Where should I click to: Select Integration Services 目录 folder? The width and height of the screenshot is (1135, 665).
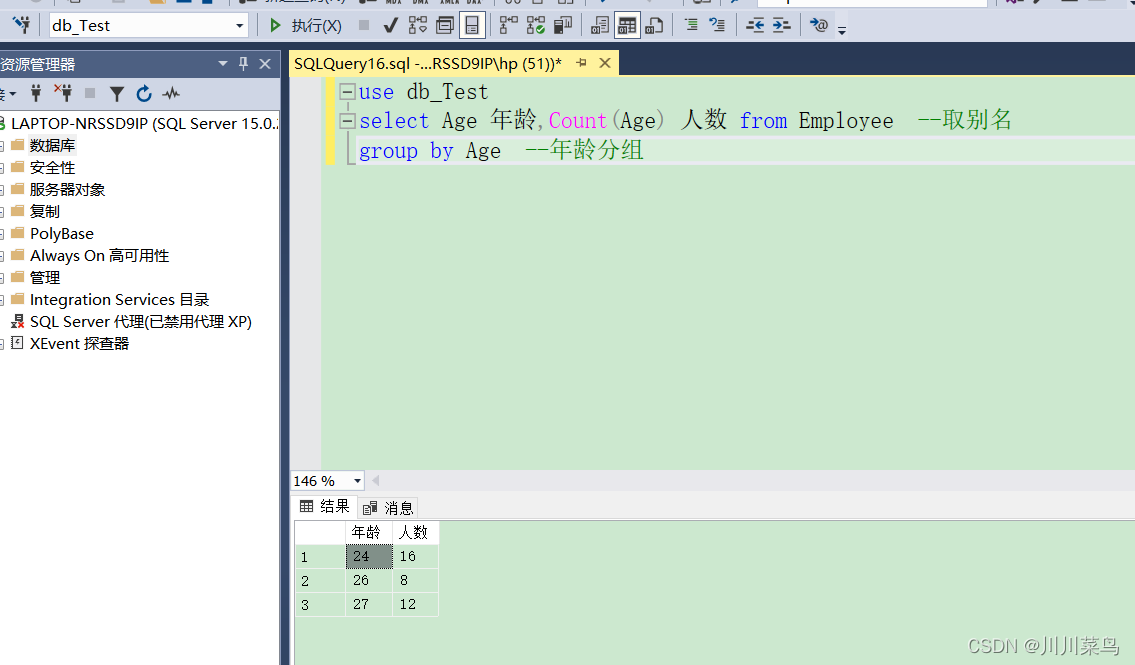[119, 300]
